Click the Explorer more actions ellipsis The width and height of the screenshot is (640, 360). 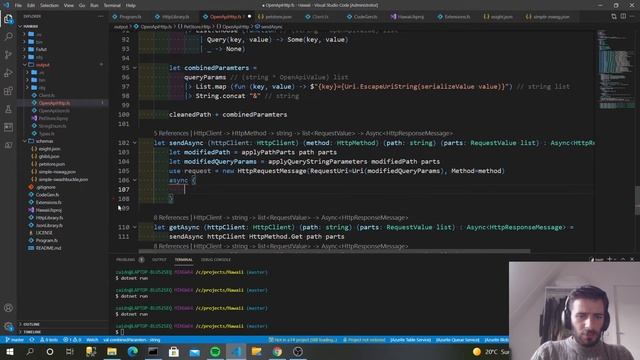101,16
